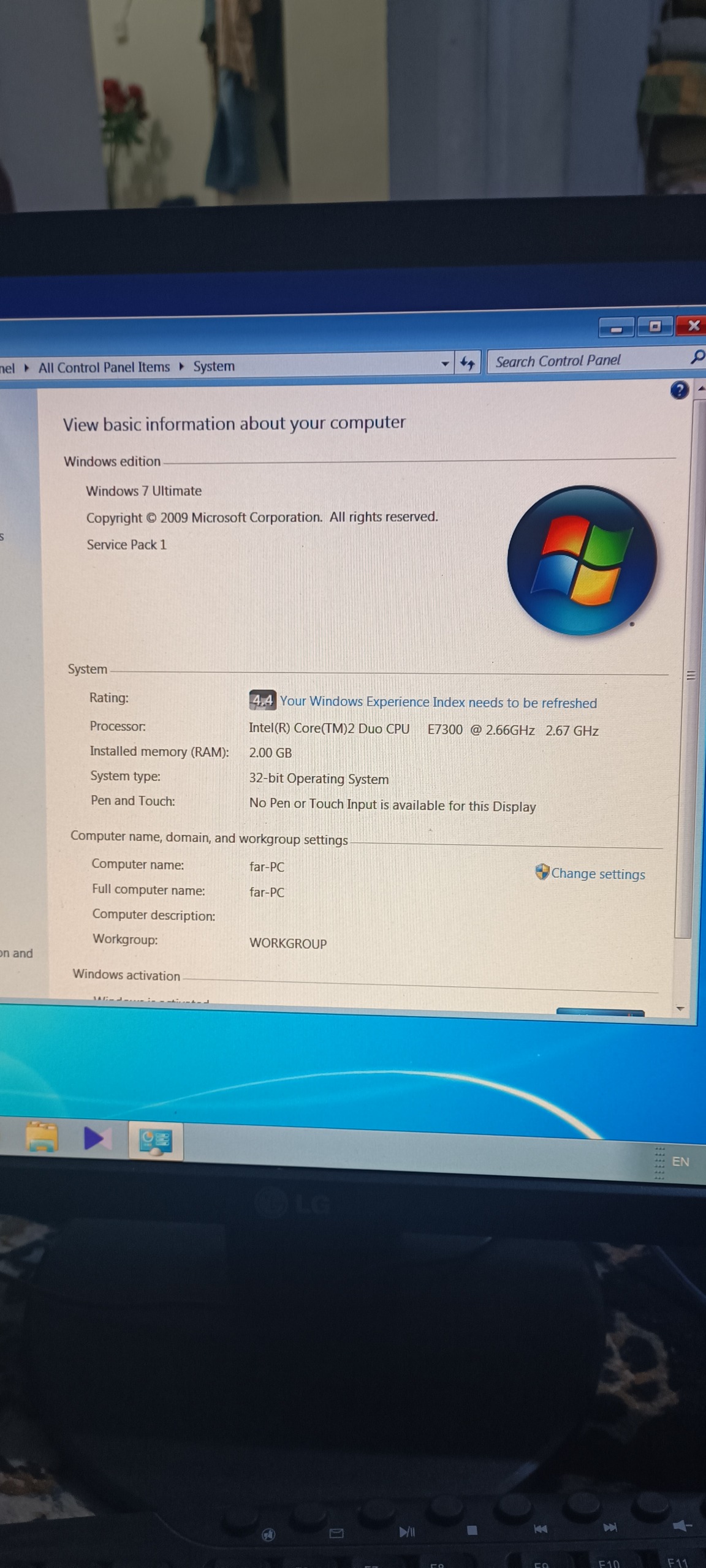Click the 4.4 rating badge
This screenshot has height=1568, width=706.
click(262, 700)
